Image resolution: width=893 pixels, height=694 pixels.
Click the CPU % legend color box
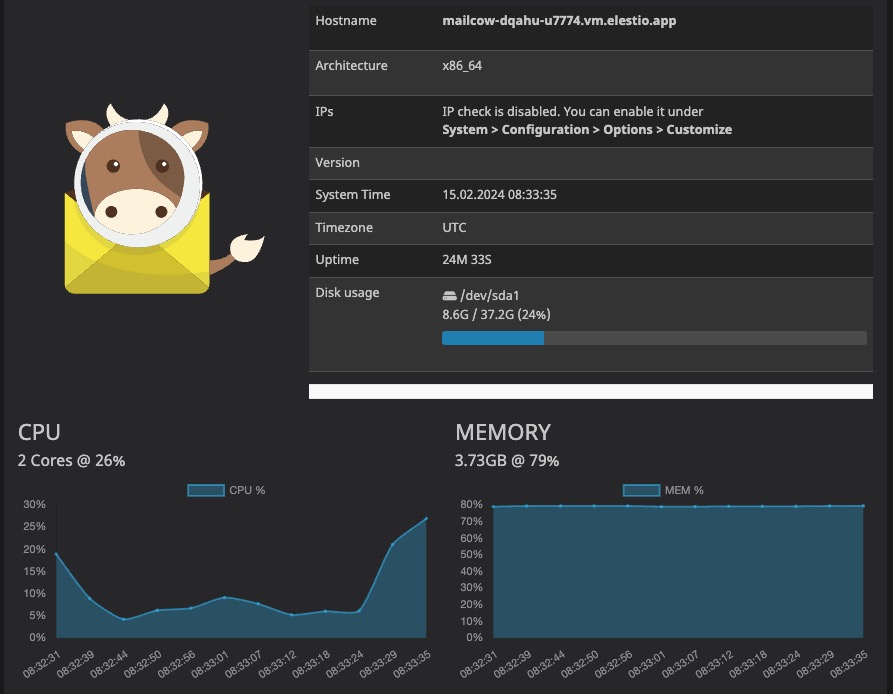(206, 490)
